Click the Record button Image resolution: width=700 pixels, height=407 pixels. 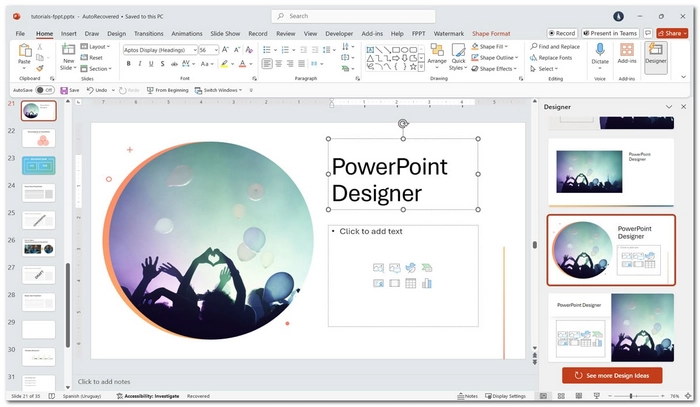point(562,33)
